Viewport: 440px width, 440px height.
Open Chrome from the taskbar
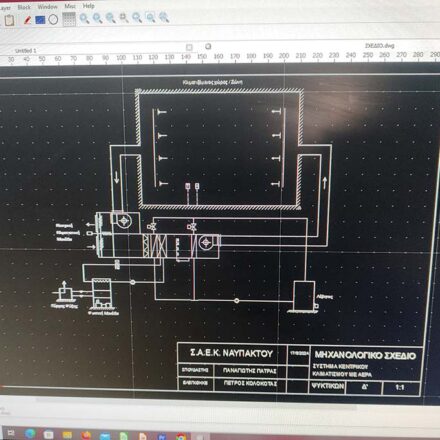[x=181, y=436]
